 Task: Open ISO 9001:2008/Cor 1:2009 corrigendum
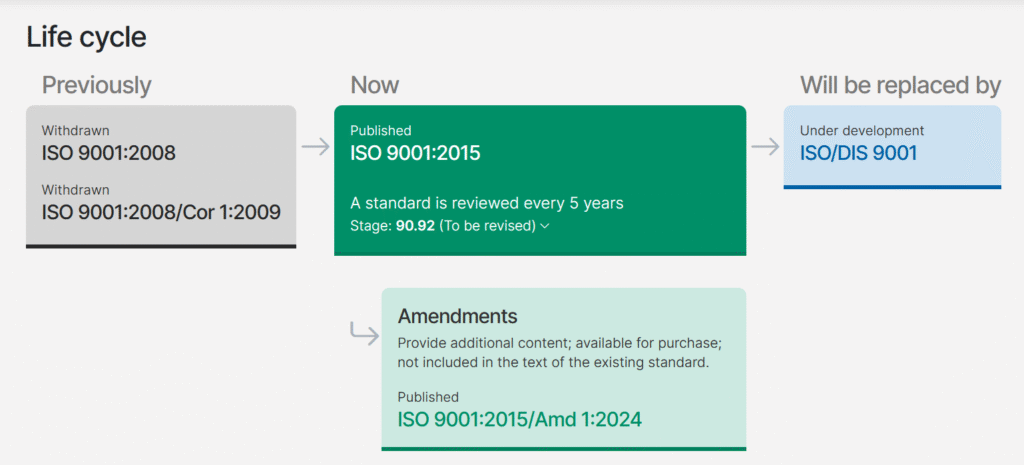[161, 212]
